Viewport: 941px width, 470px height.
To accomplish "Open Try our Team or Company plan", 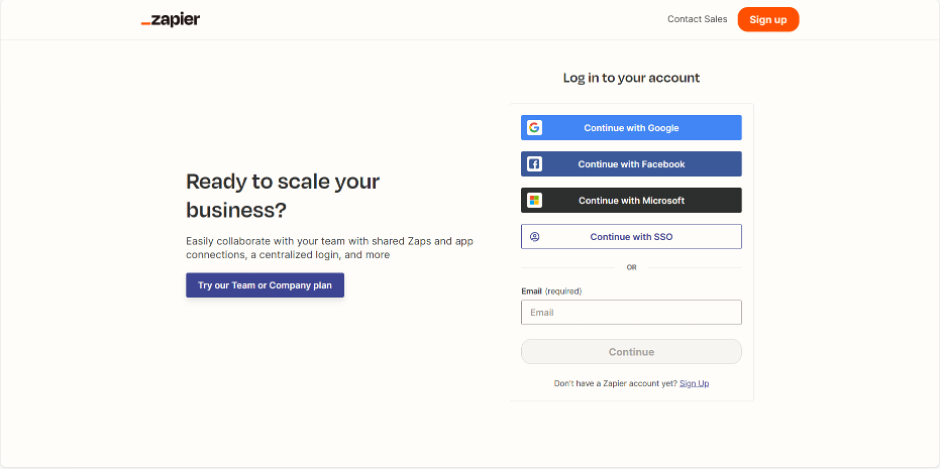I will point(265,285).
